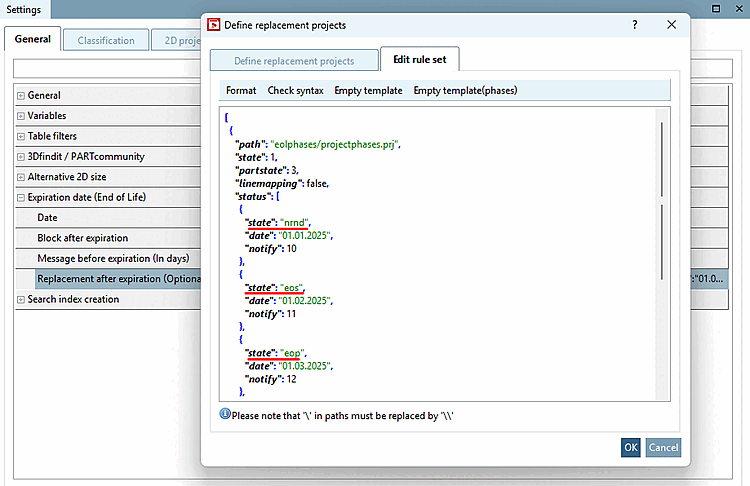Click the Search index creation label
Screen dimensions: 750x486
coord(73,299)
